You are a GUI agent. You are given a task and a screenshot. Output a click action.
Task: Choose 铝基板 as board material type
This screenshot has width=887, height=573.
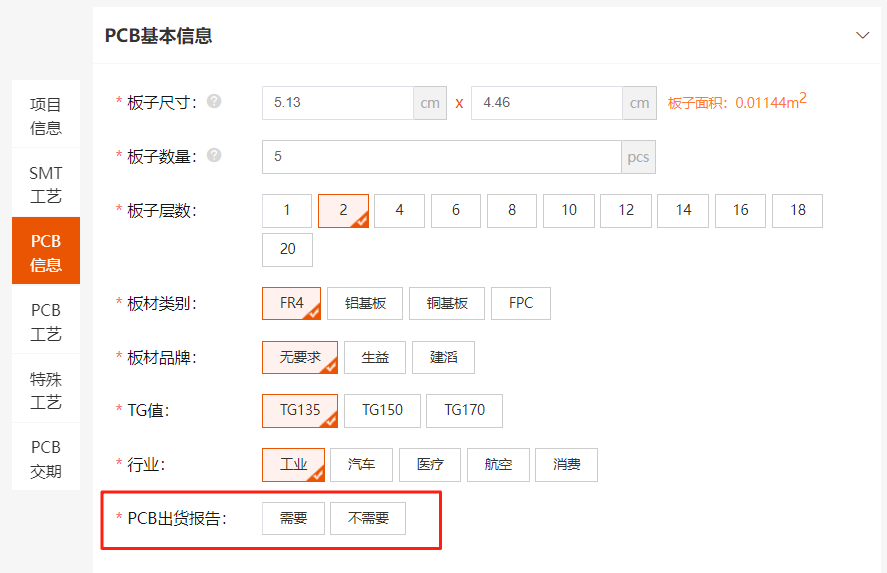[x=365, y=303]
